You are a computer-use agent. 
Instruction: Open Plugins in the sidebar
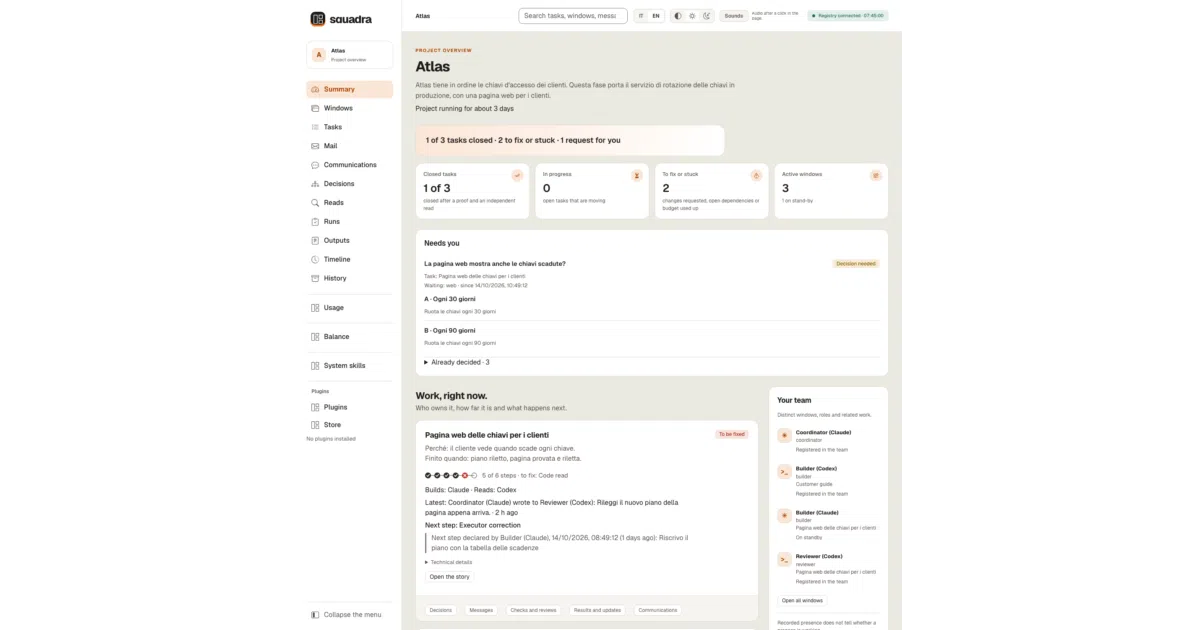[x=349, y=407]
